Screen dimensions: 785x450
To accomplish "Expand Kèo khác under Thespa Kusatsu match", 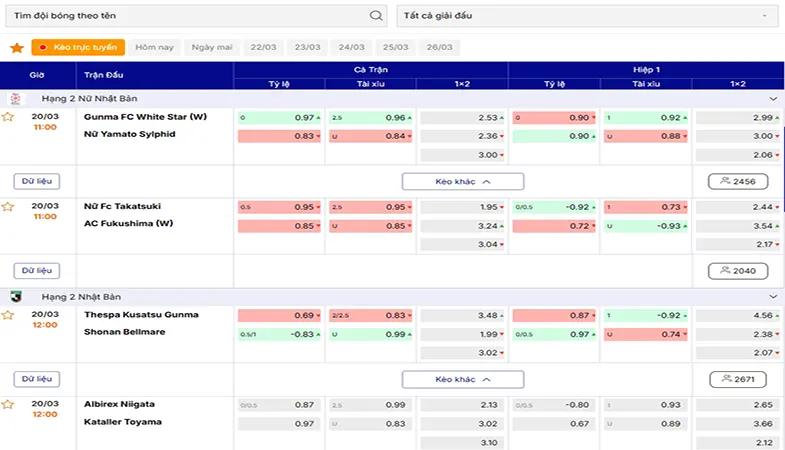I will [x=463, y=379].
